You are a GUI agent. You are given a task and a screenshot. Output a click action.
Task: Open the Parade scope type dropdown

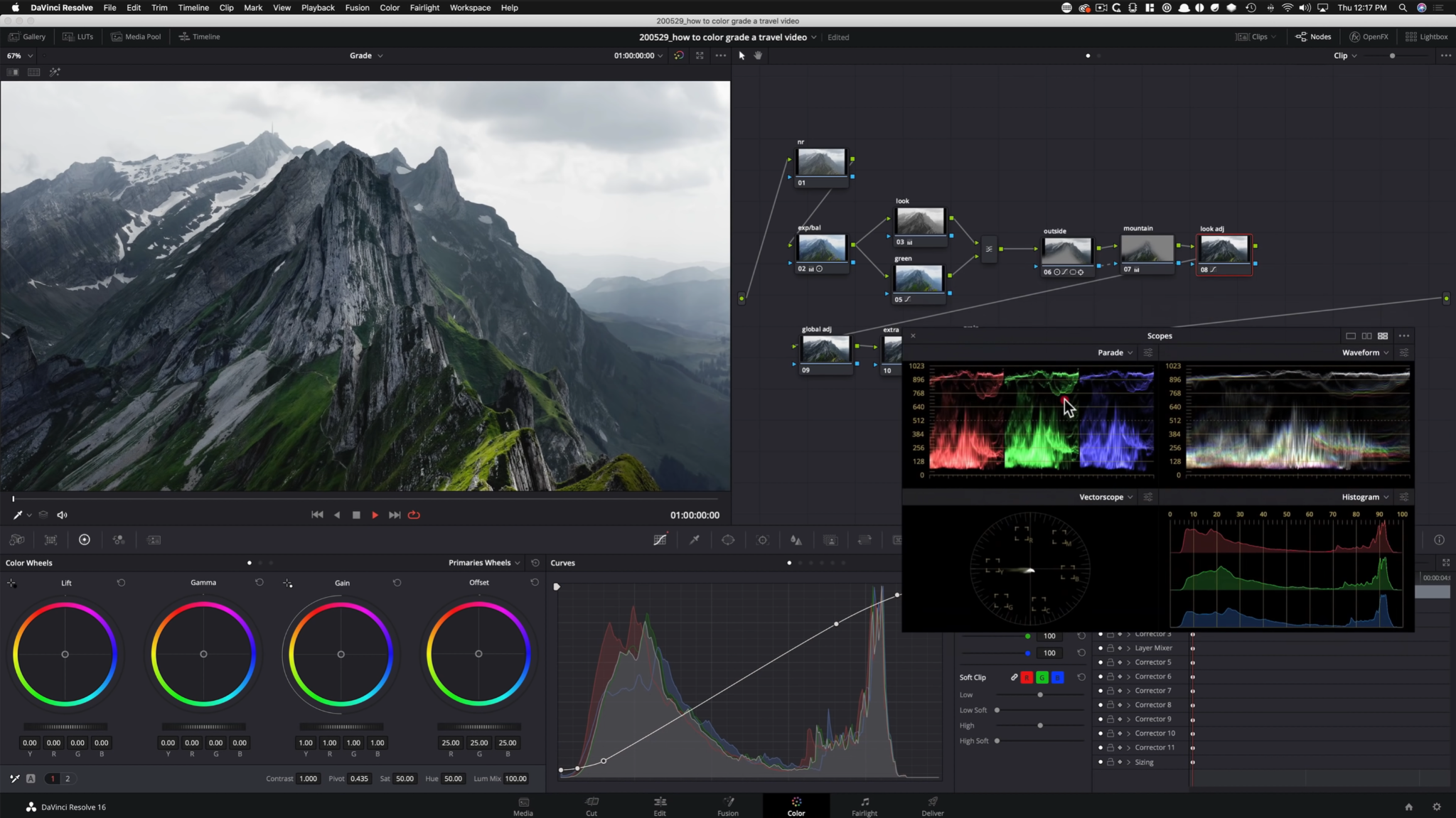[1115, 353]
